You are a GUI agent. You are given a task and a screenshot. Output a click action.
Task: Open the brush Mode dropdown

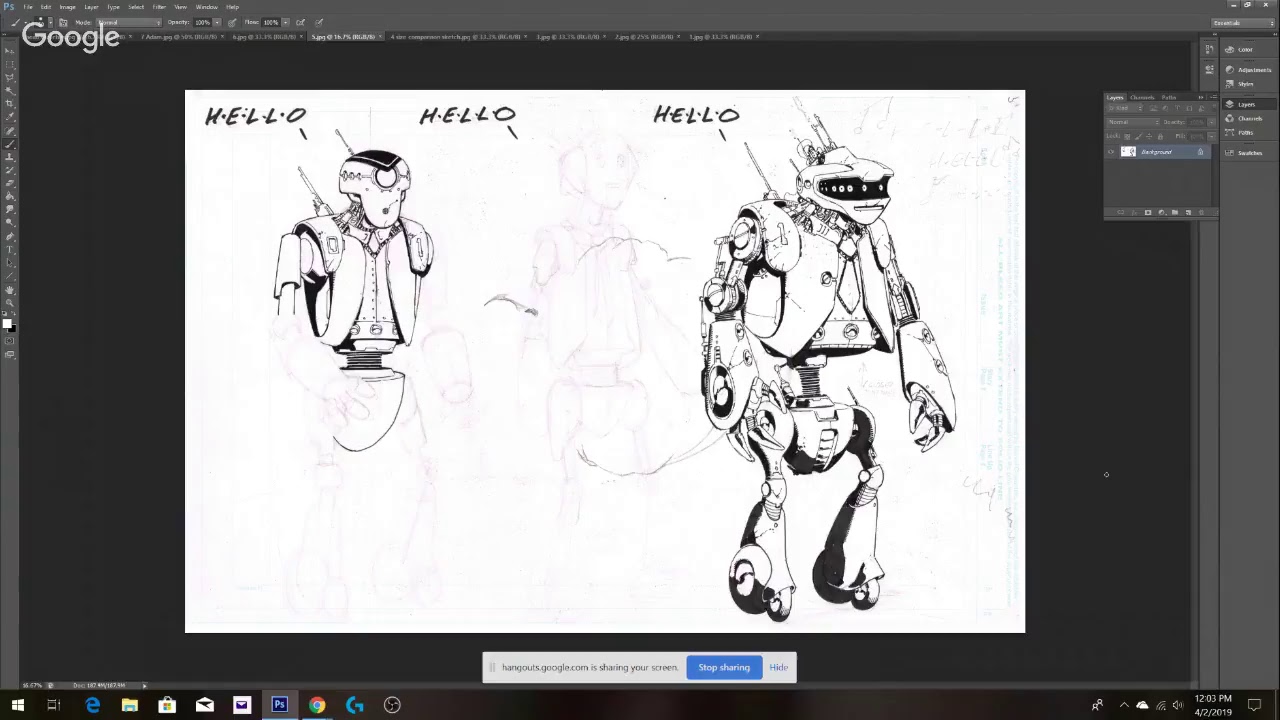pos(128,22)
